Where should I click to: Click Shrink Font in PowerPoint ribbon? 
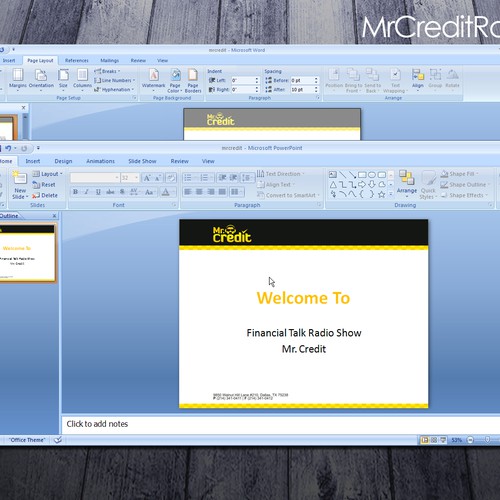pos(158,178)
